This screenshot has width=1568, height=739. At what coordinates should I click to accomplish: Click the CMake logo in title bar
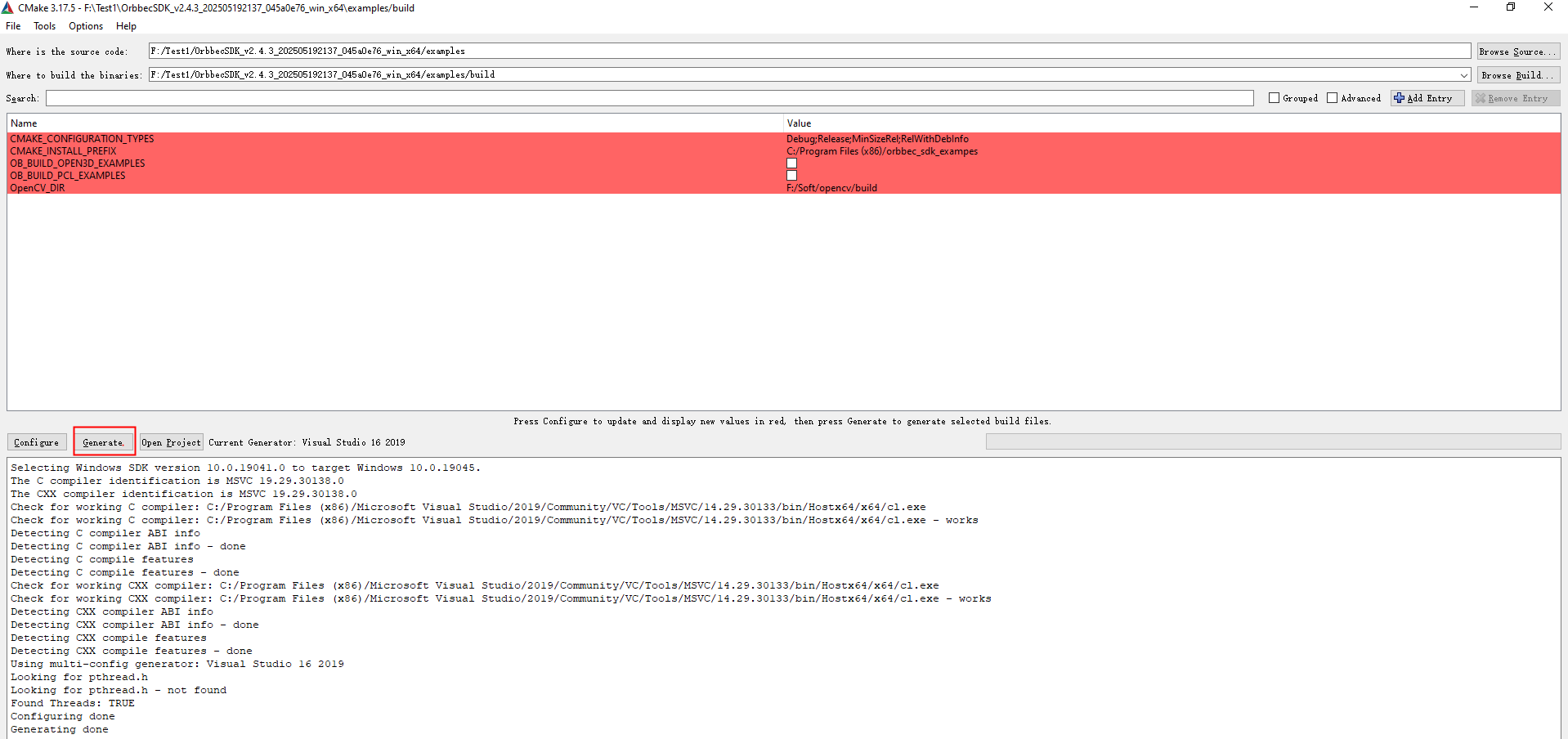[x=7, y=8]
